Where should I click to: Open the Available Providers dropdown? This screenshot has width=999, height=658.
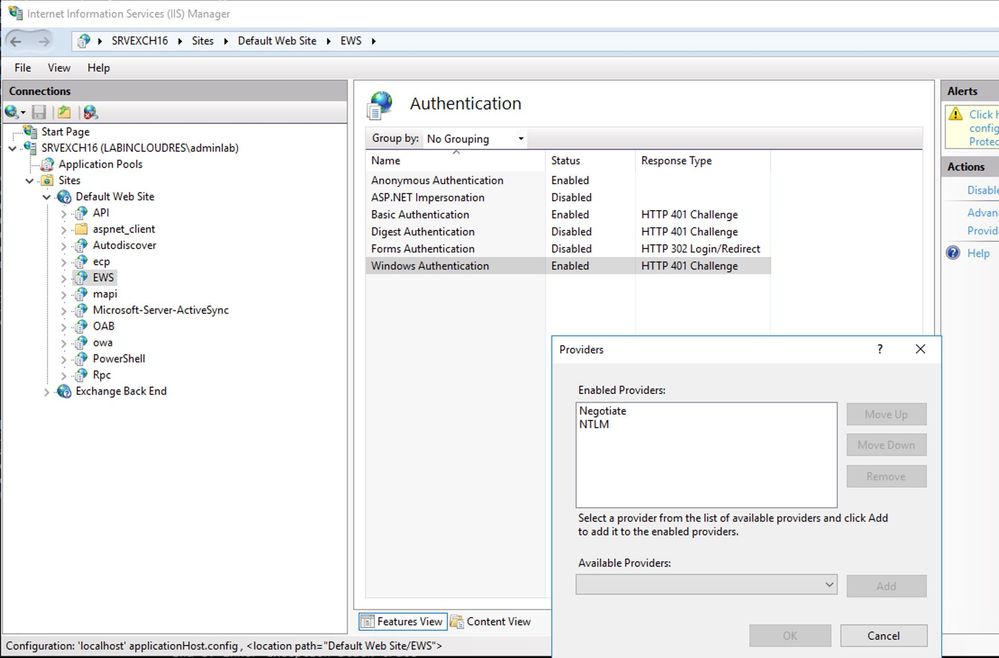[707, 584]
